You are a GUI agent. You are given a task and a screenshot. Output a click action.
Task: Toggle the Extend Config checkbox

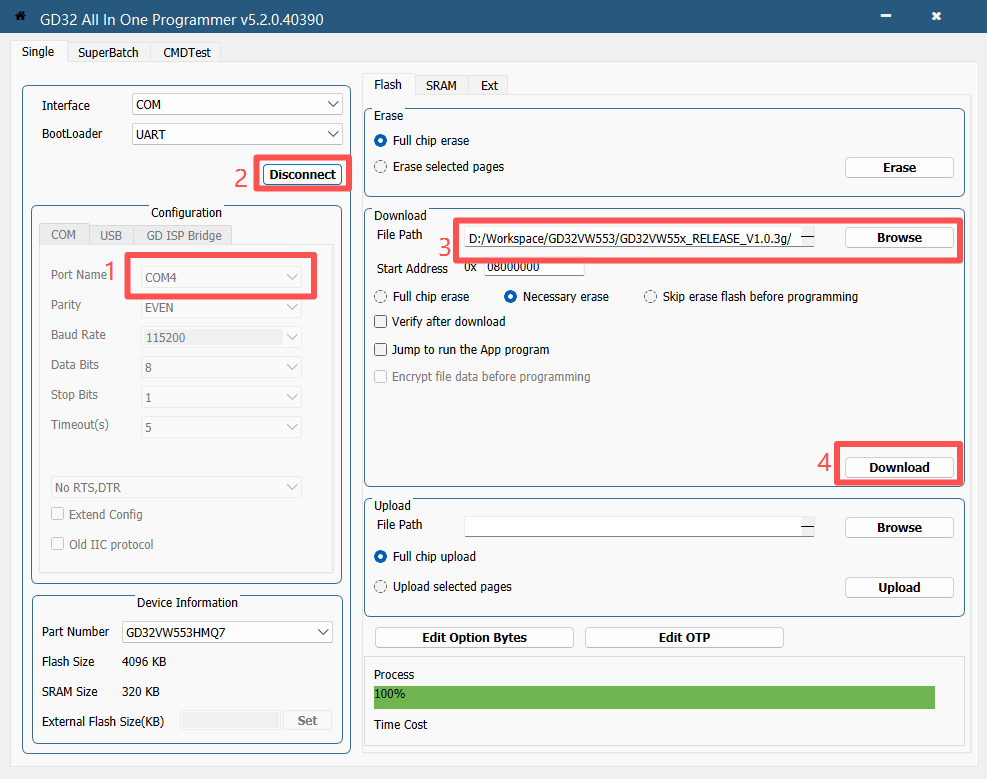point(97,514)
